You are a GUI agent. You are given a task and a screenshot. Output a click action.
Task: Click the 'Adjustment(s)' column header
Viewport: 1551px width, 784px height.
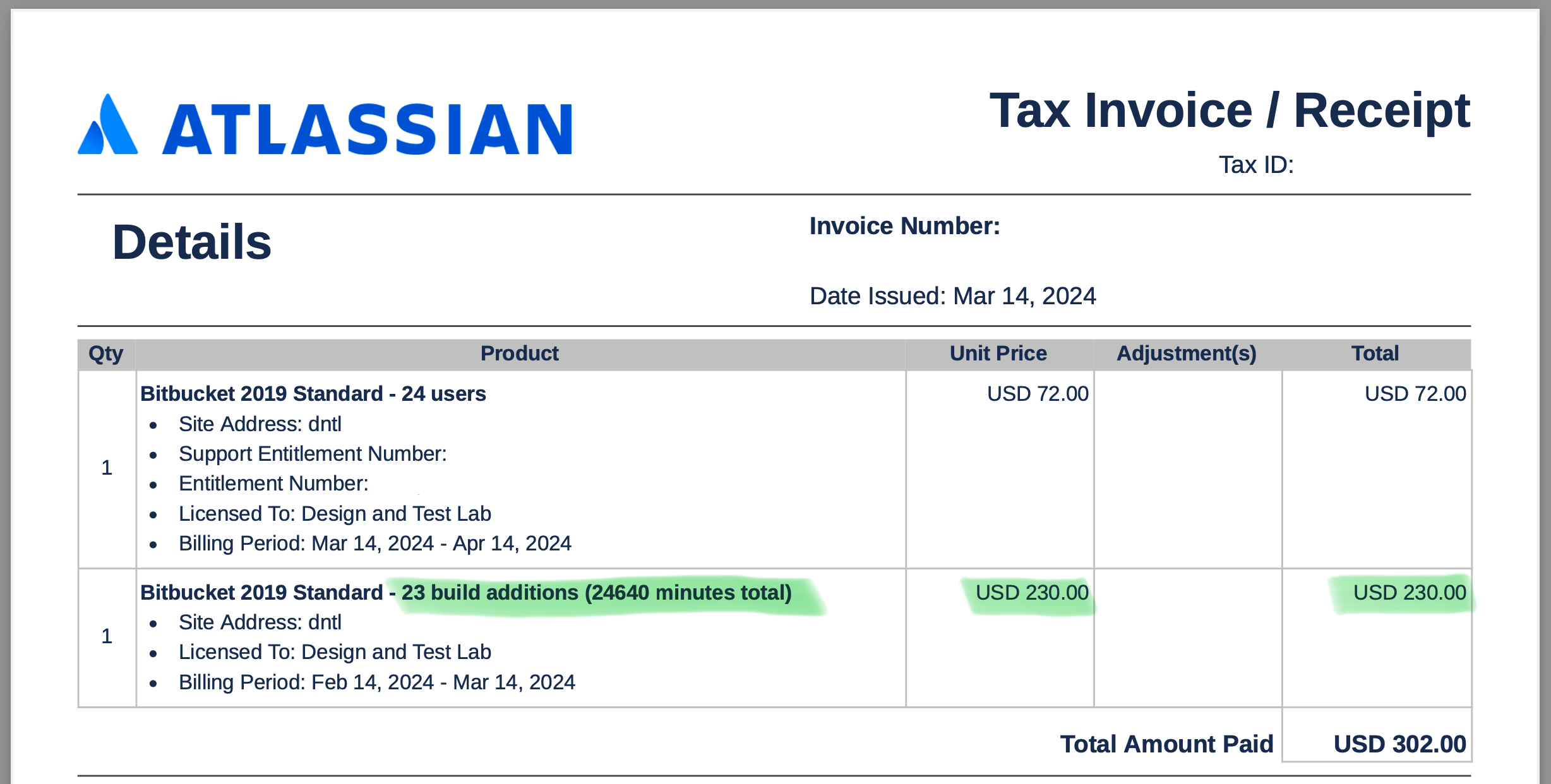tap(1186, 353)
